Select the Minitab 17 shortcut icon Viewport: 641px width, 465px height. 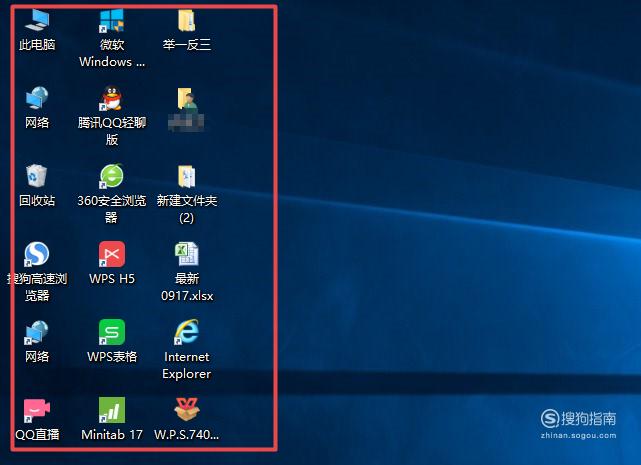click(112, 410)
